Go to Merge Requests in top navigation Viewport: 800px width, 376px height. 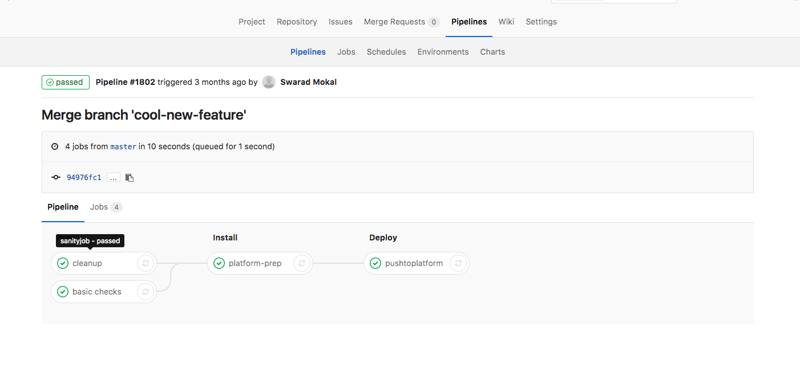click(x=402, y=22)
